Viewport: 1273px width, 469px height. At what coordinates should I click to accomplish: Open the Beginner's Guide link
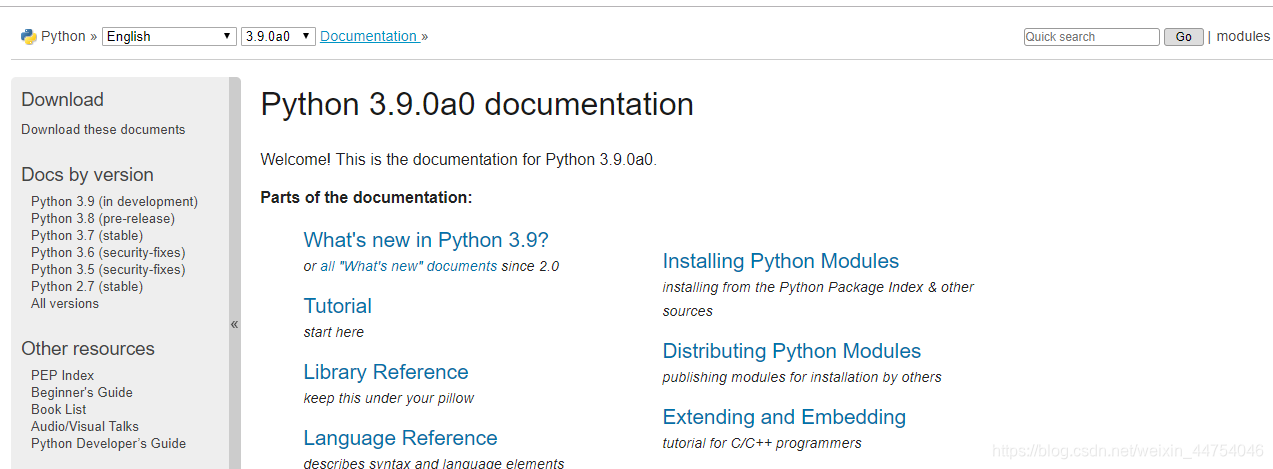tap(82, 392)
